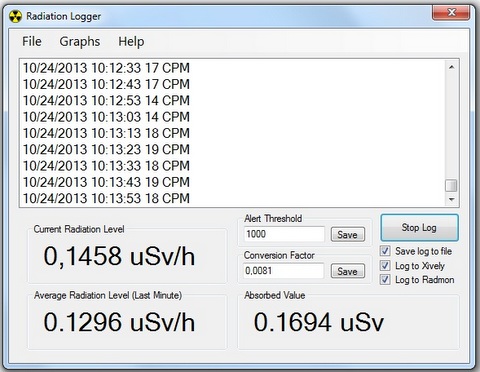Toggle Save log to file checkbox

point(385,251)
